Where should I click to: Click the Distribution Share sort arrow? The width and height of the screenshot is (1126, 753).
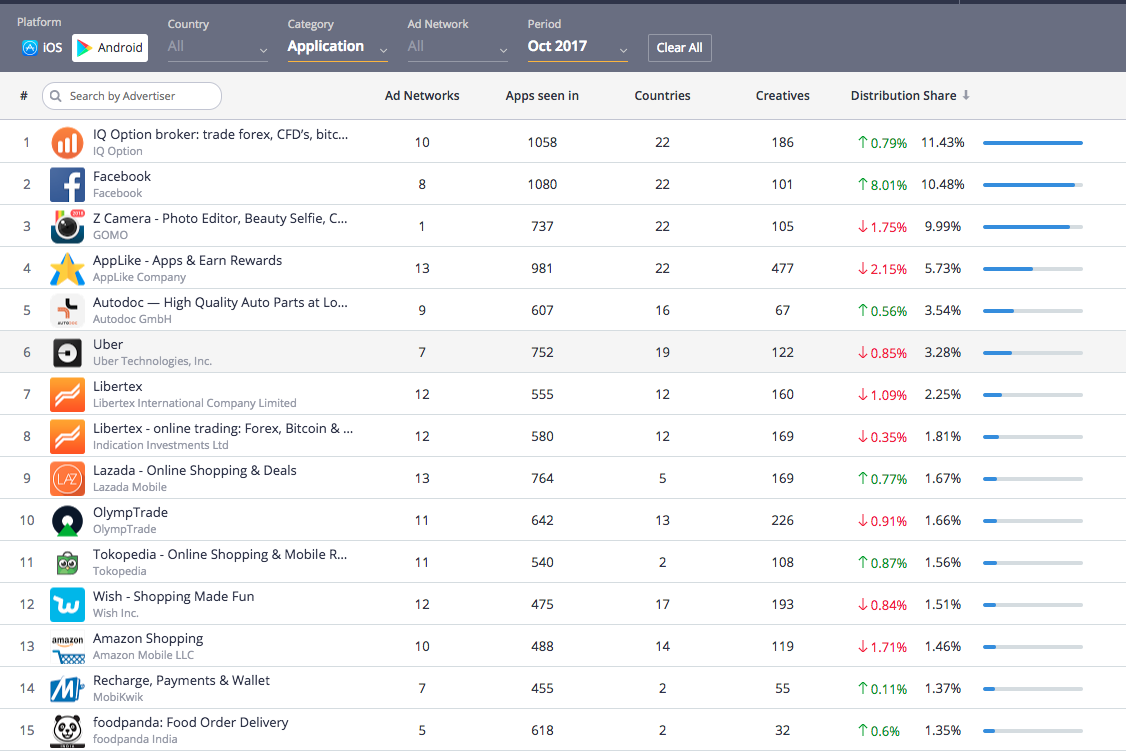[x=966, y=95]
